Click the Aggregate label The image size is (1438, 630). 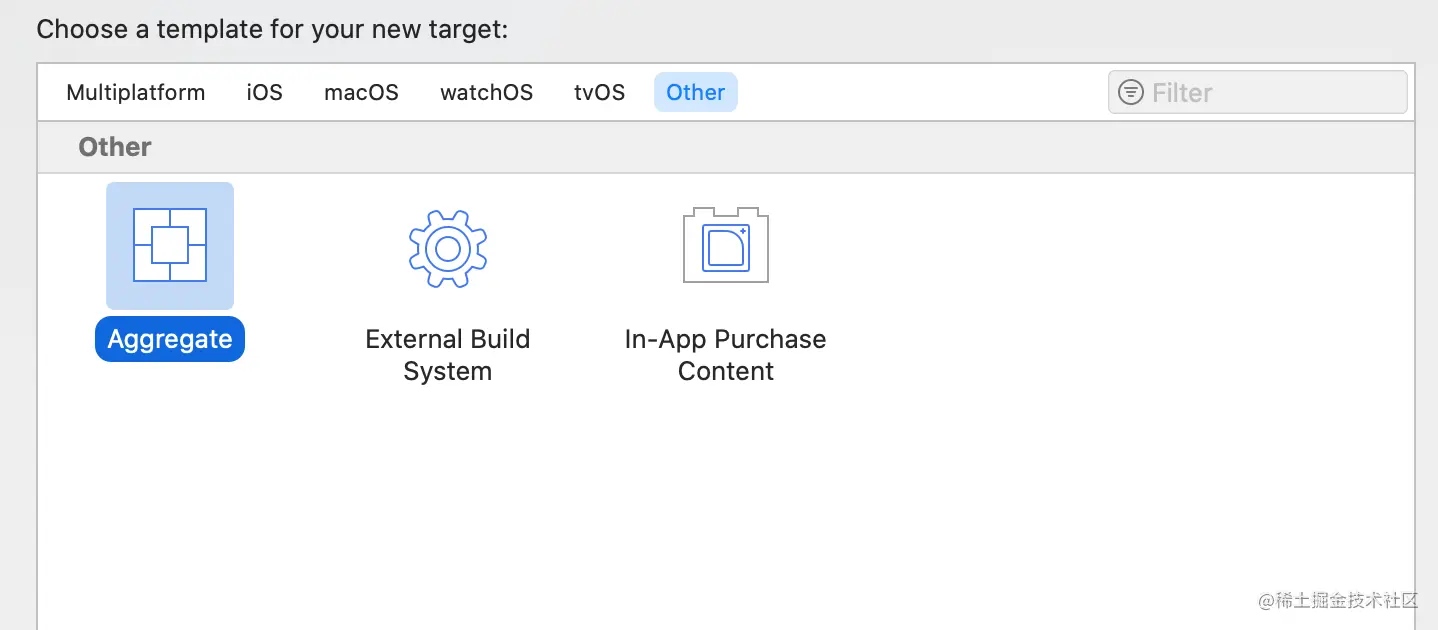(170, 340)
